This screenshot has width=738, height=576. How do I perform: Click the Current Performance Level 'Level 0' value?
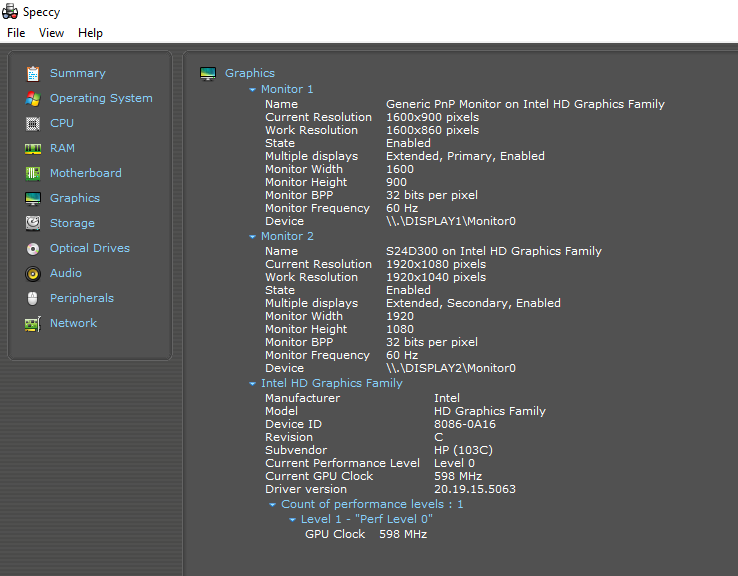(454, 463)
